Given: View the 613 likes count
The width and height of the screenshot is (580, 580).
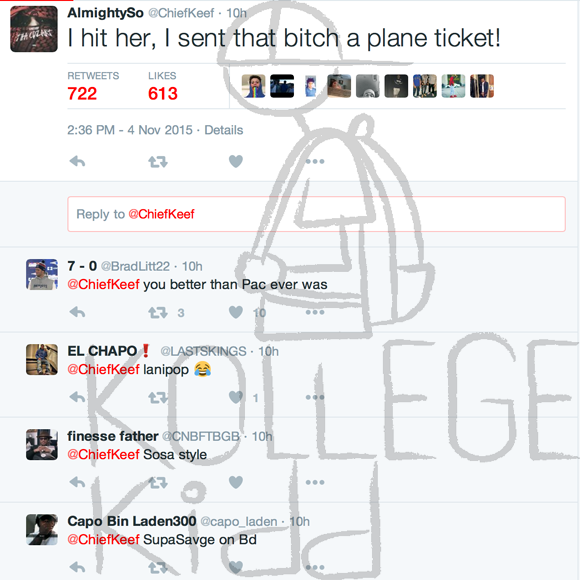Looking at the screenshot, I should [x=163, y=94].
